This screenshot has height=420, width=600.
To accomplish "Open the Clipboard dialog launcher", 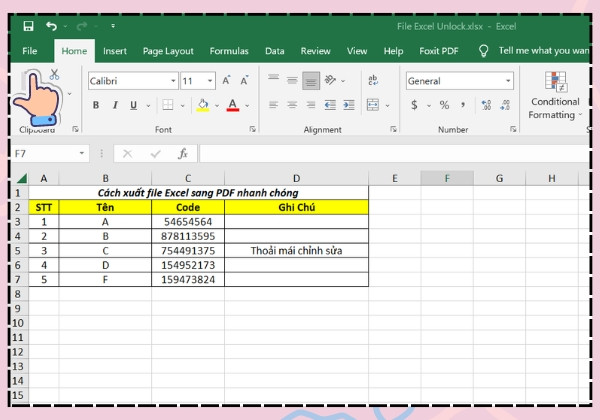I will [x=75, y=129].
